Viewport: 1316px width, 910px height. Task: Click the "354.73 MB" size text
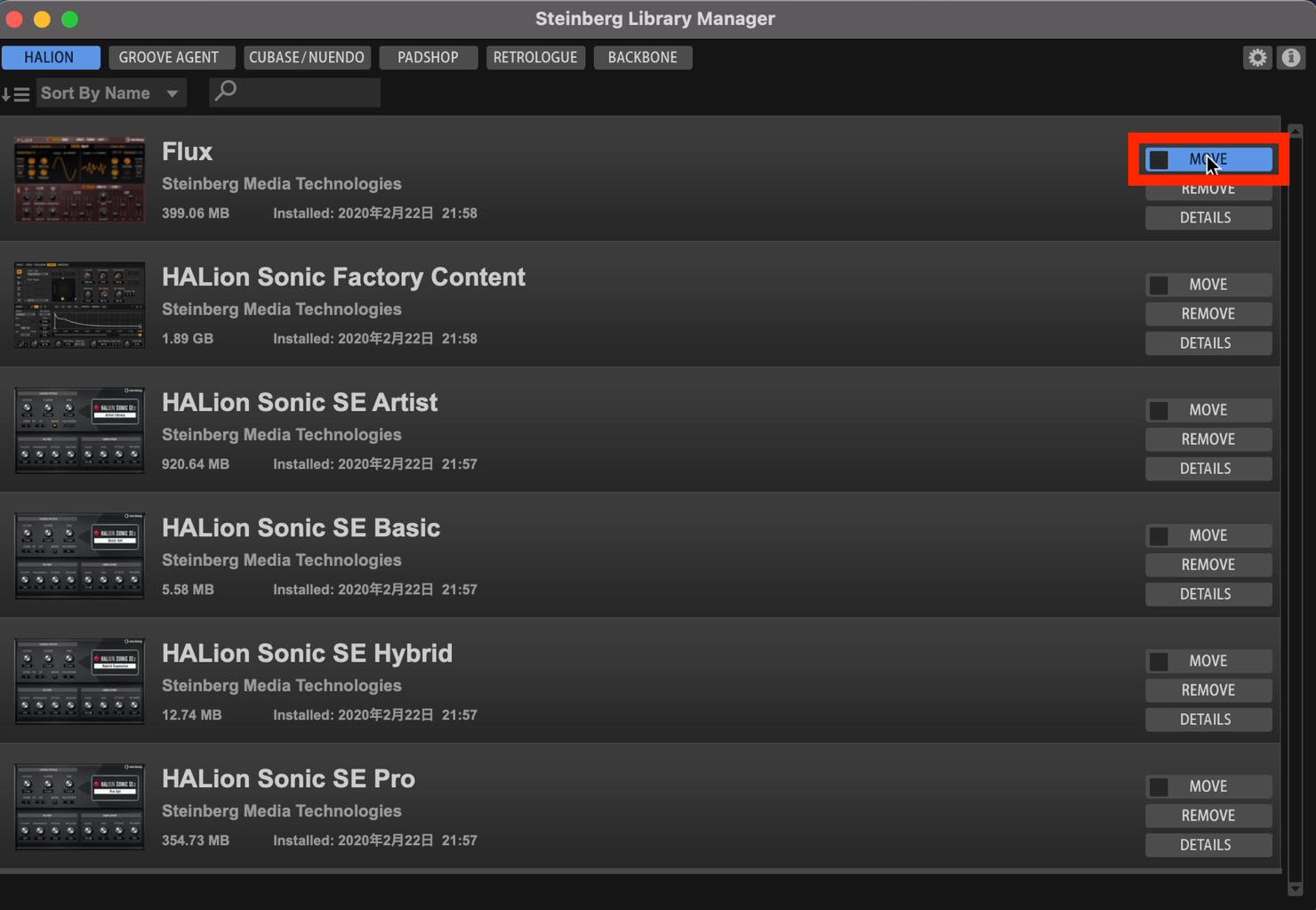[x=196, y=841]
